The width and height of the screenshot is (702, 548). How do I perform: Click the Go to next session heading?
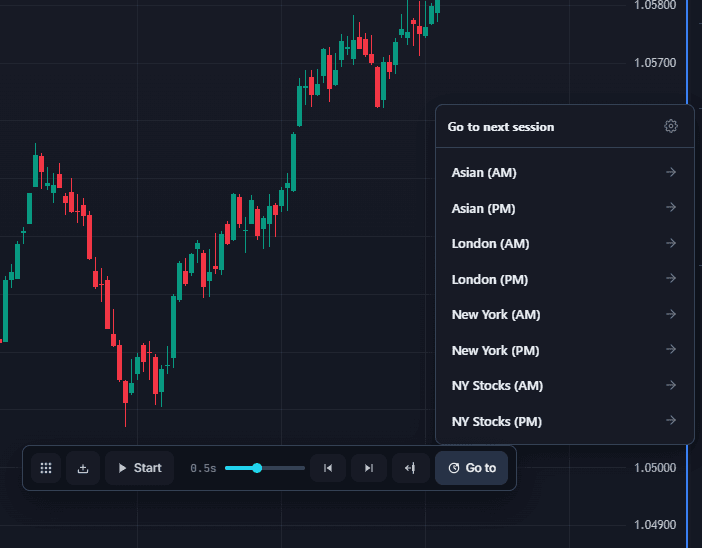pos(501,127)
